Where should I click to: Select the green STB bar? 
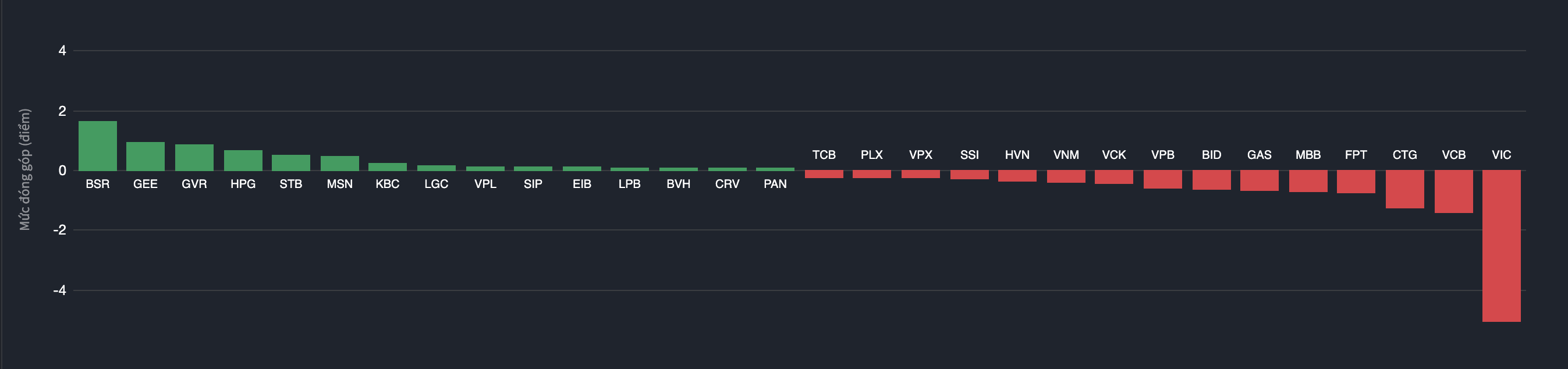tap(291, 162)
